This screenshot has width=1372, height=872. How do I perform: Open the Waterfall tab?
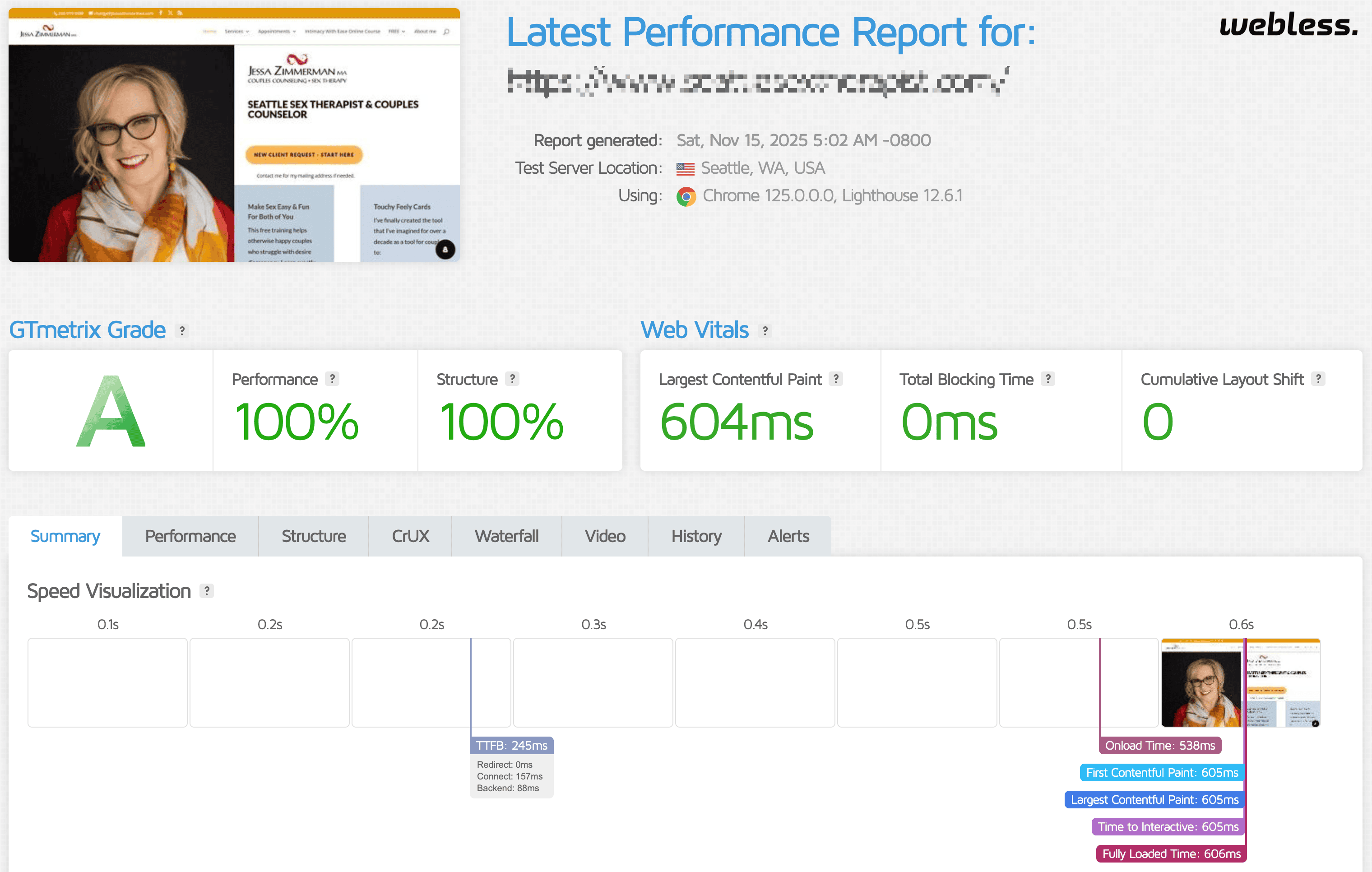(506, 536)
